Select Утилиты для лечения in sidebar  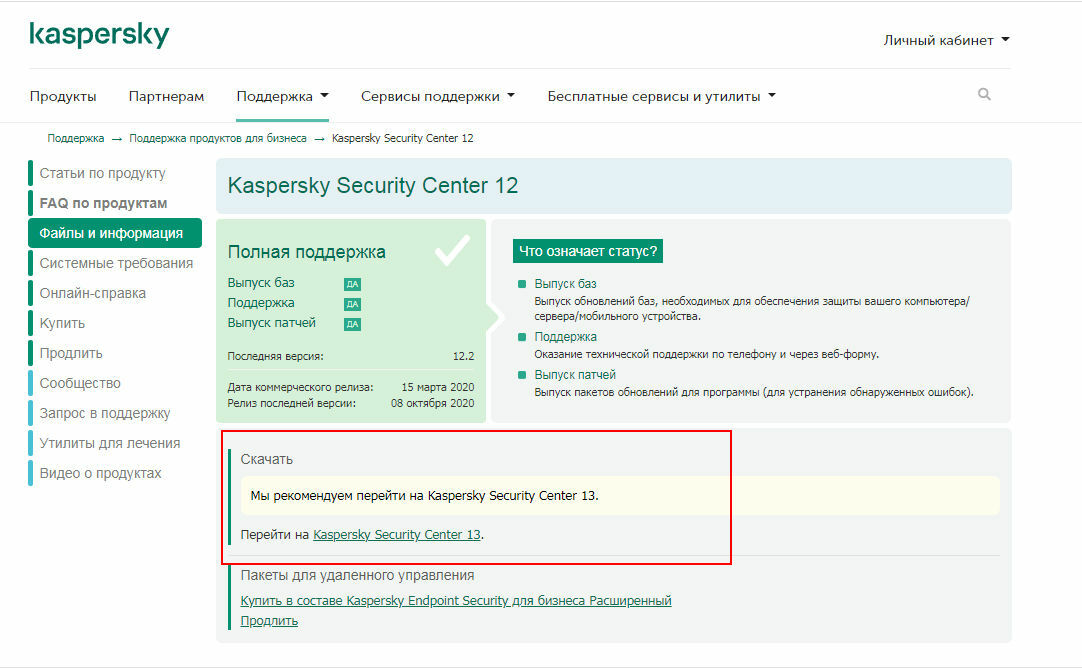point(110,443)
